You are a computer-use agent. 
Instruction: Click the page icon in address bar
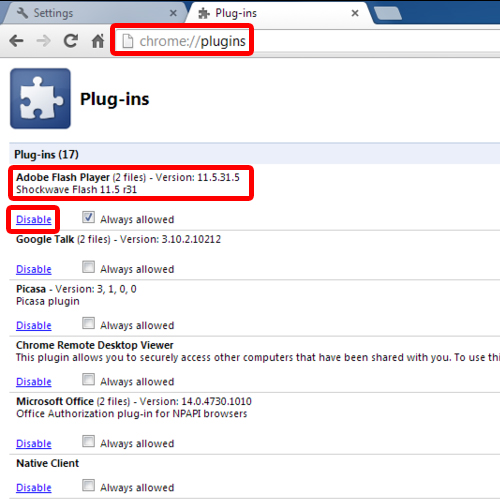[128, 41]
